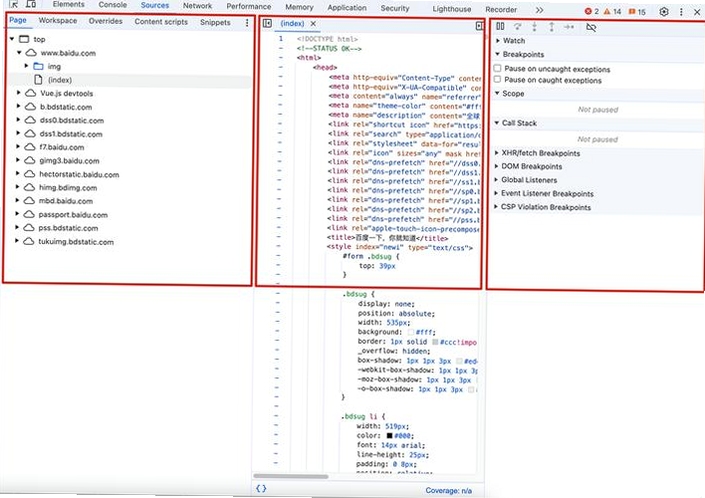Open DevTools settings gear
Viewport: 705px width, 498px height.
(x=664, y=12)
